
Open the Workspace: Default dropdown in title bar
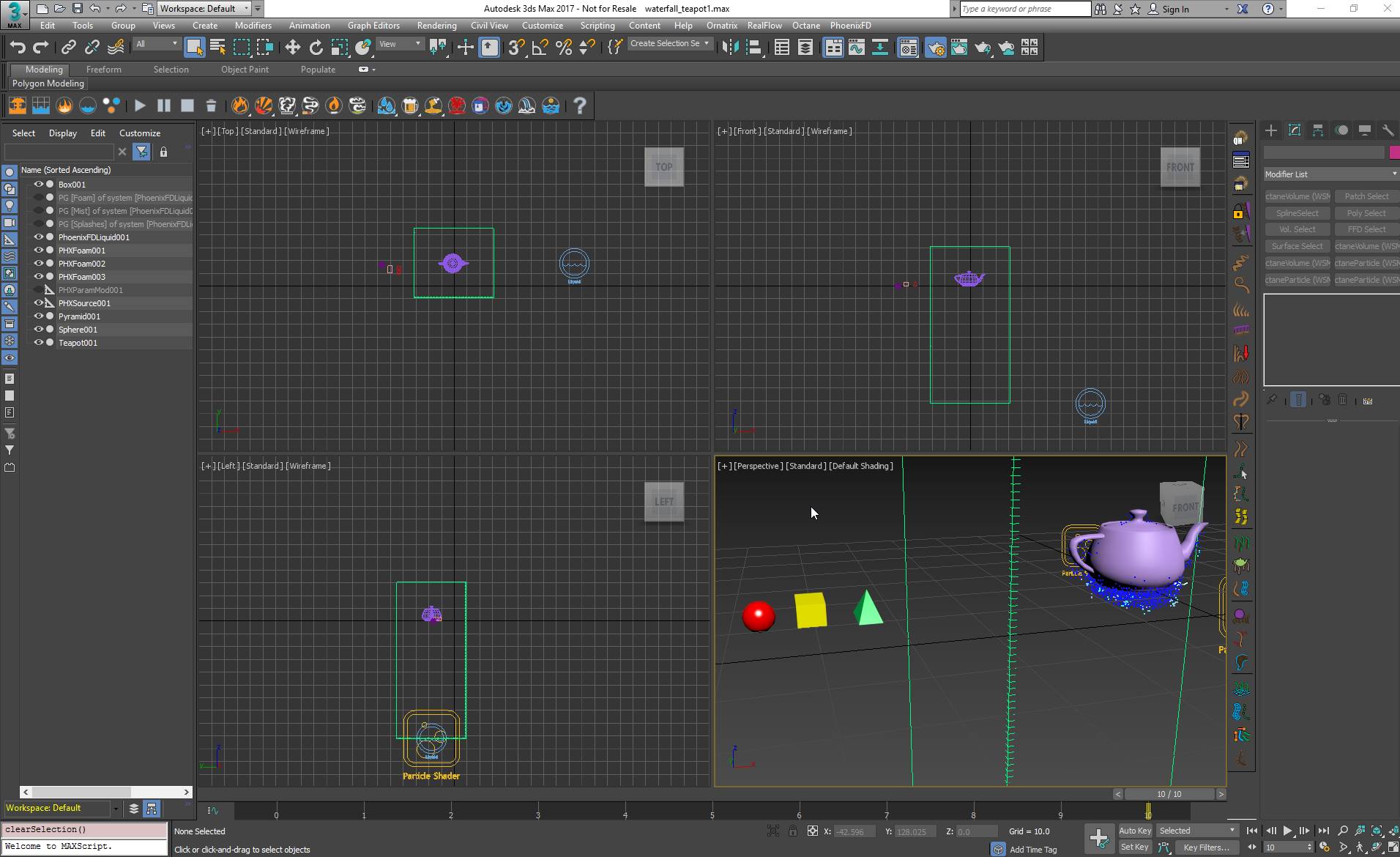pos(204,9)
